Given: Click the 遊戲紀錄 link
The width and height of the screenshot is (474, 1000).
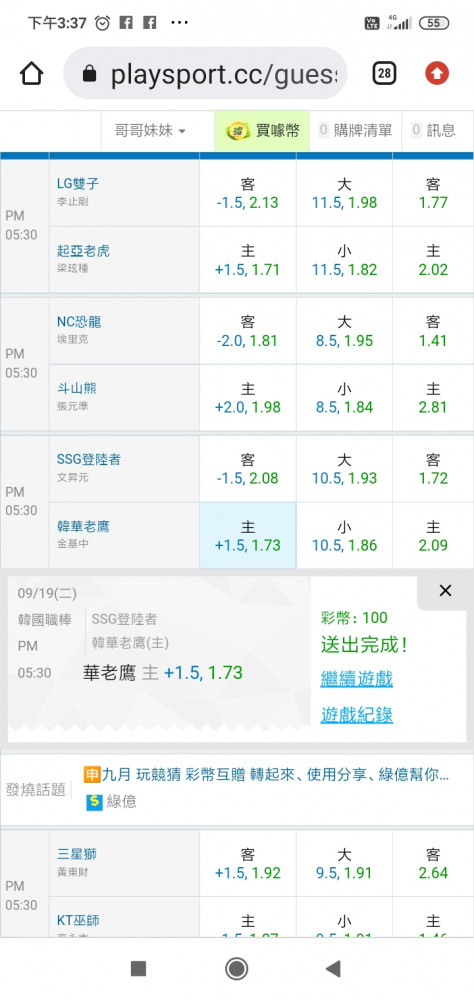Looking at the screenshot, I should pos(357,715).
